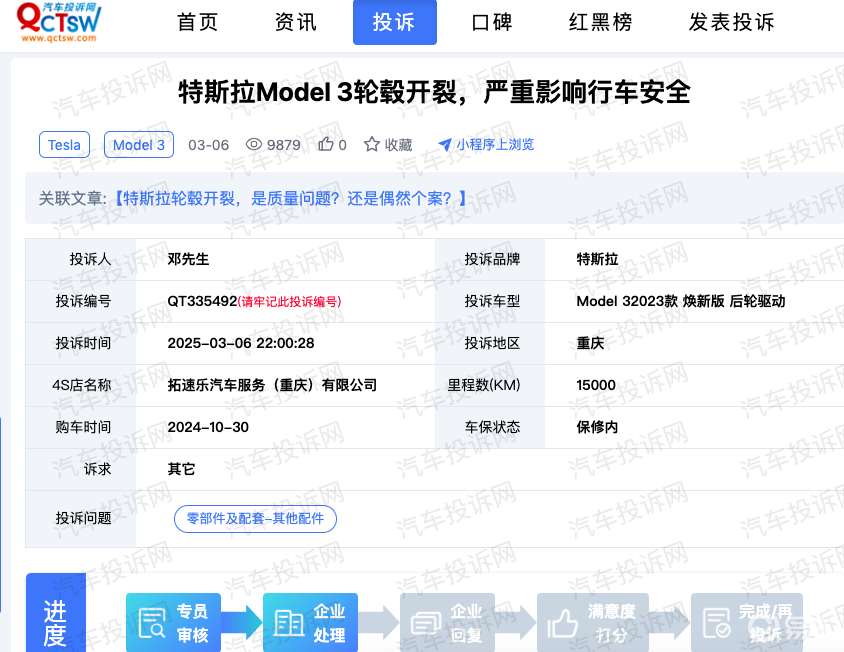Image resolution: width=844 pixels, height=652 pixels.
Task: Click the 满意度打分 thumbs-up step icon
Action: [x=562, y=623]
